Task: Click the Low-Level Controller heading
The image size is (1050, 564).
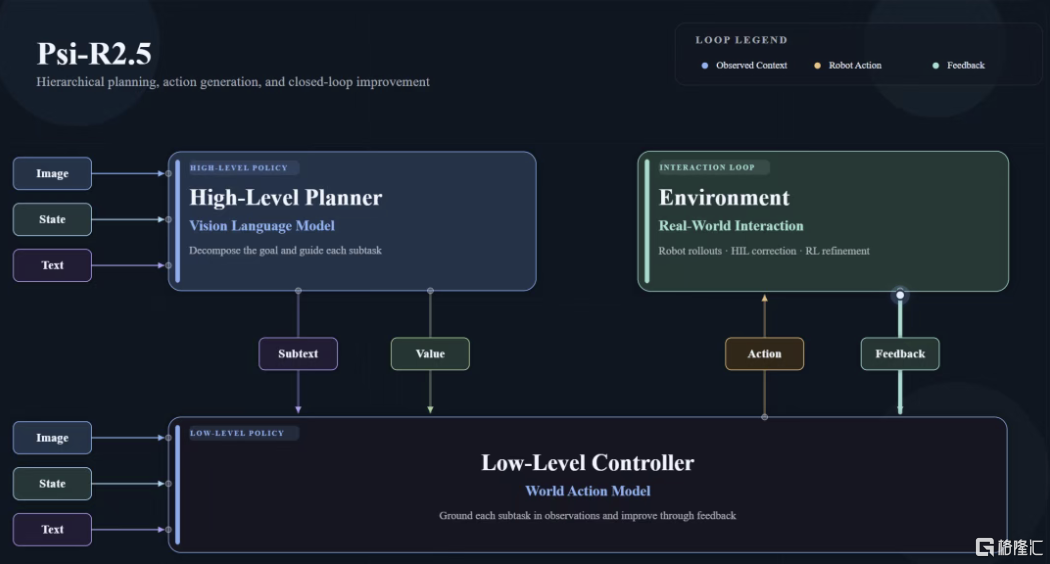Action: (588, 463)
